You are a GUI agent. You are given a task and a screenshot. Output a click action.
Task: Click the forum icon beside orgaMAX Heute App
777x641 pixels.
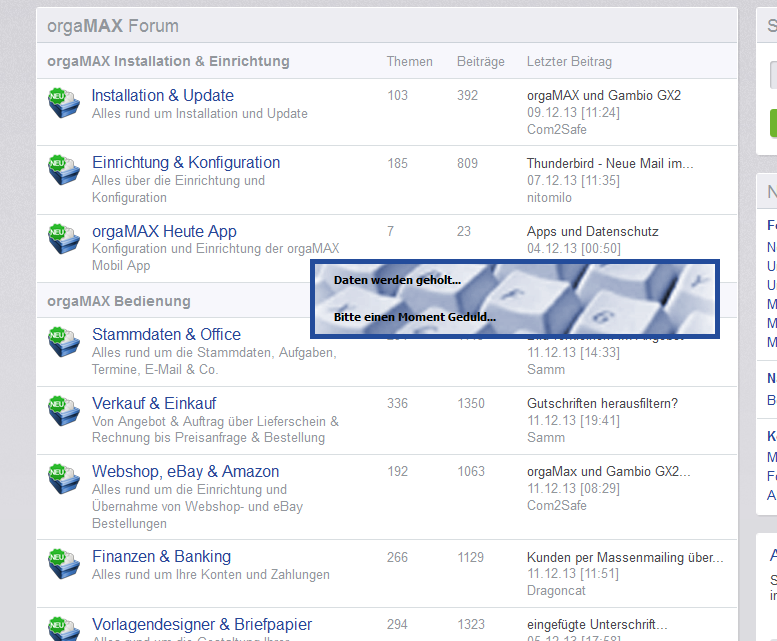(63, 238)
